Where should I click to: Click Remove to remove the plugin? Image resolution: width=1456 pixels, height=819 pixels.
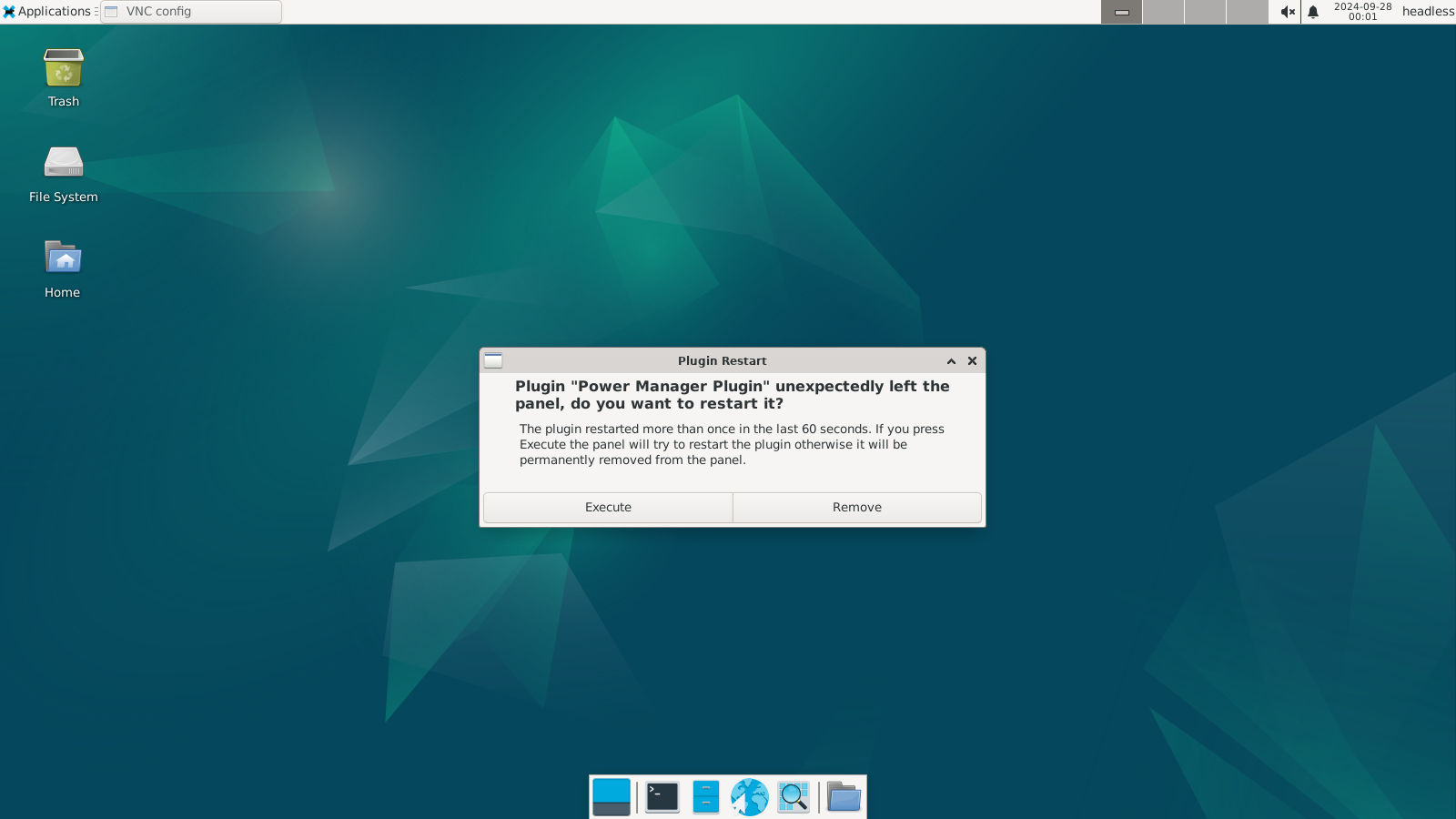[857, 508]
